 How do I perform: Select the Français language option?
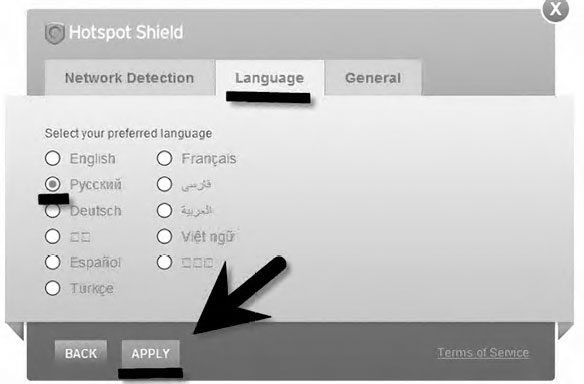point(164,158)
